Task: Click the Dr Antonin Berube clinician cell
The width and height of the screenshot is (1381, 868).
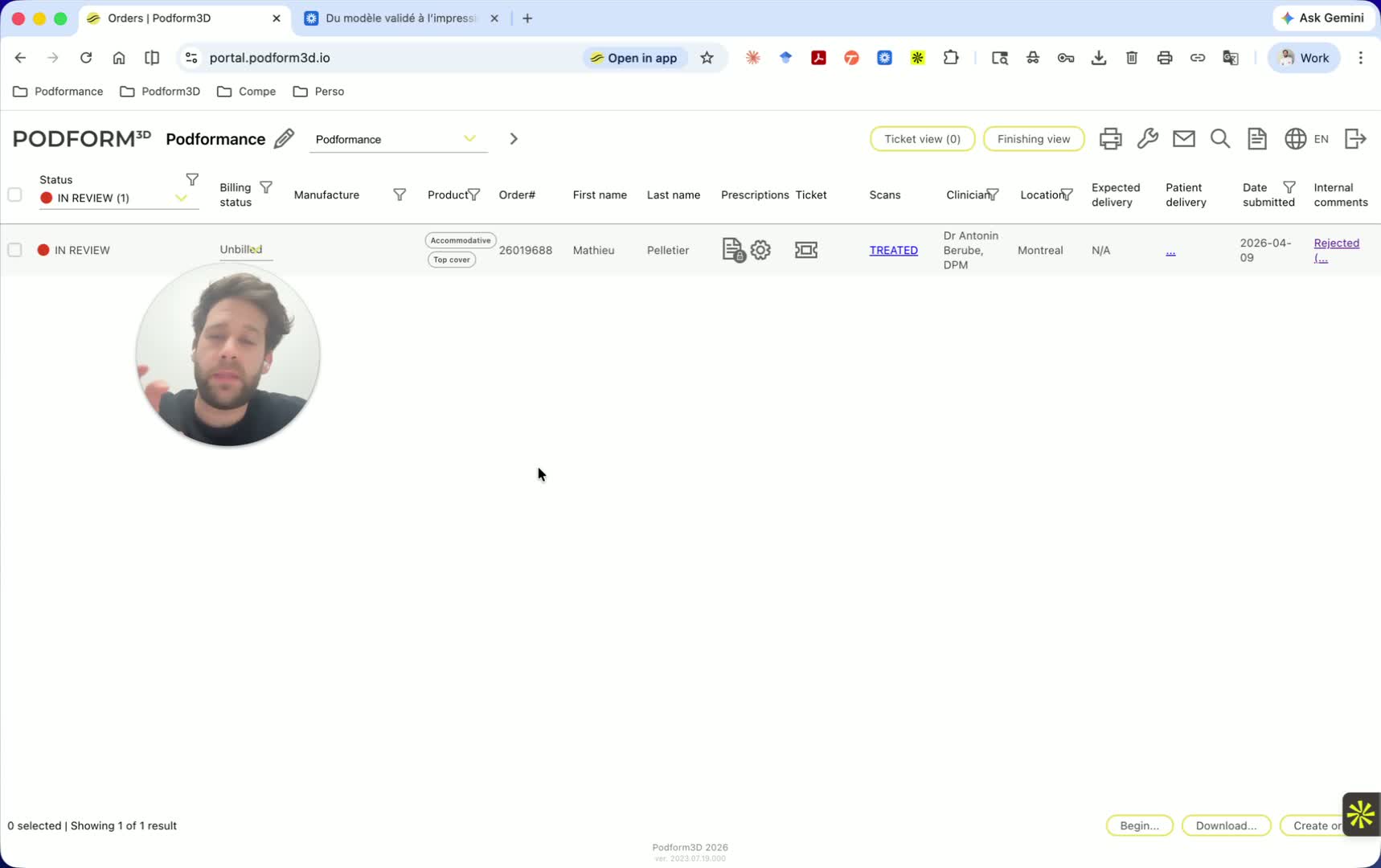Action: 971,250
